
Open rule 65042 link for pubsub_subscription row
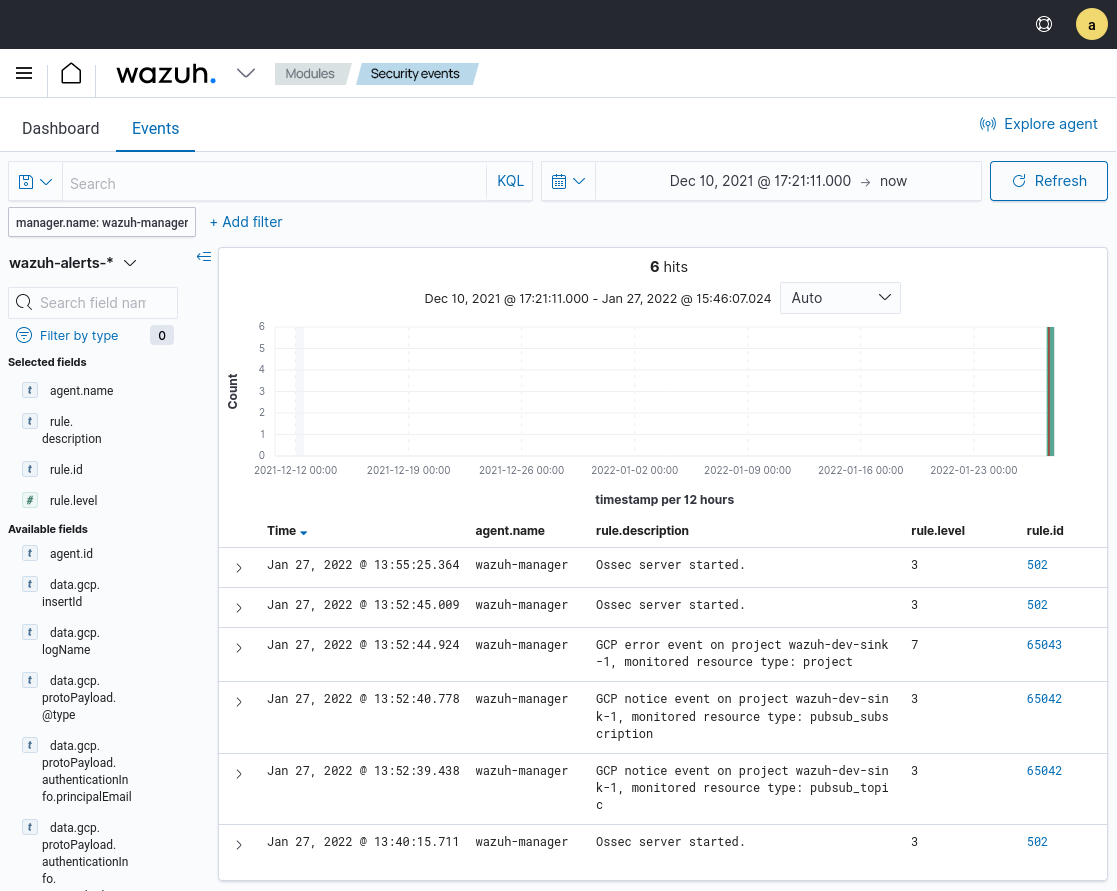(1044, 699)
